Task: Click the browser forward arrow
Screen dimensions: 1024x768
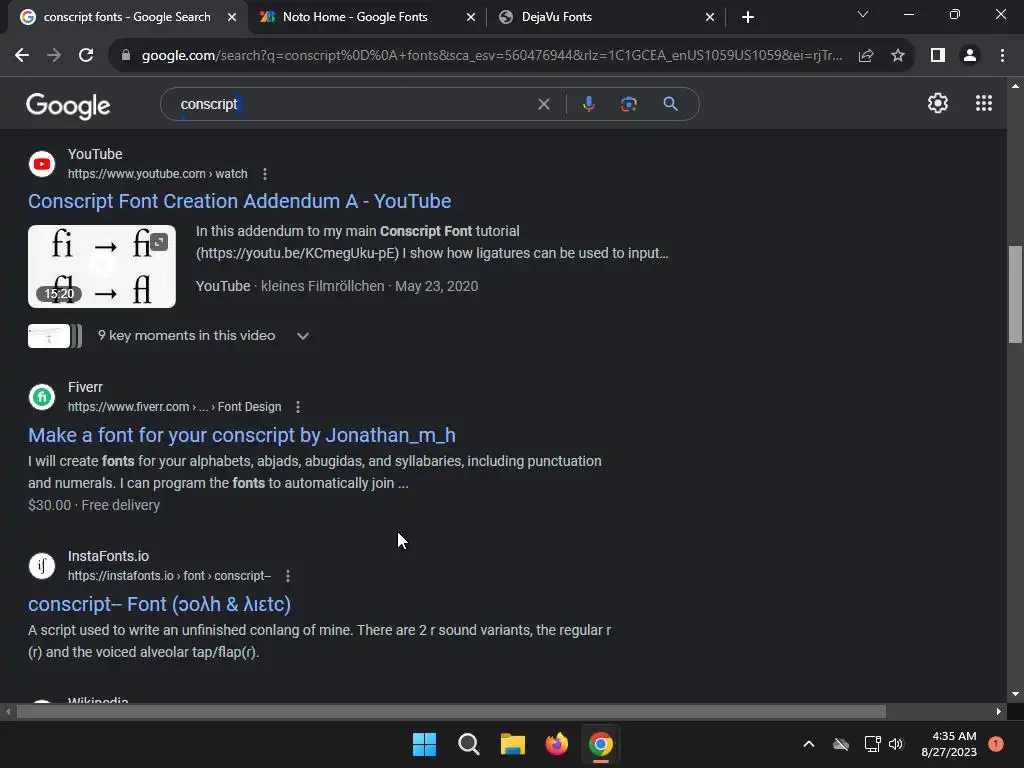Action: click(54, 56)
